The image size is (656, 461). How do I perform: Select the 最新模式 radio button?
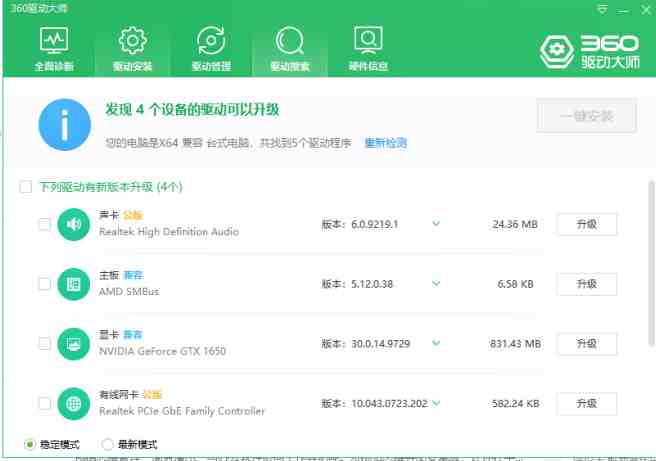tap(108, 444)
